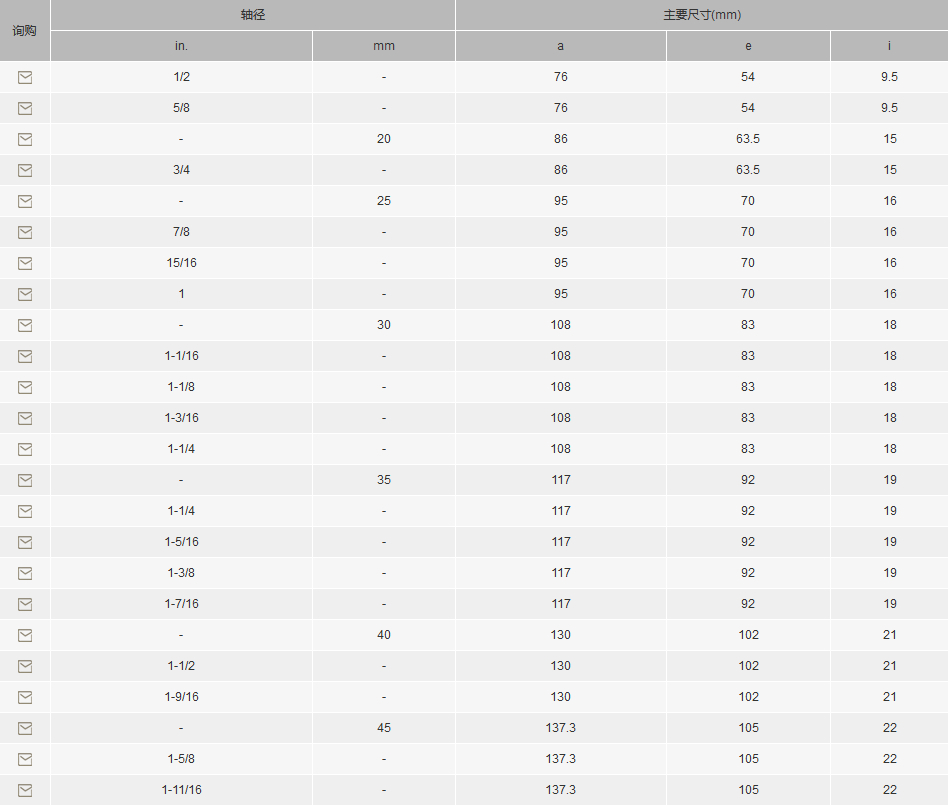The height and width of the screenshot is (805, 948).
Task: Click inquiry envelope icon for 1/2 inch row
Action: (25, 77)
